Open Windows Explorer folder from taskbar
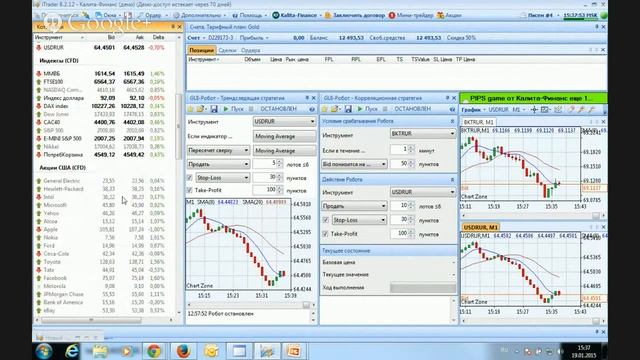The image size is (640, 360). (100, 351)
